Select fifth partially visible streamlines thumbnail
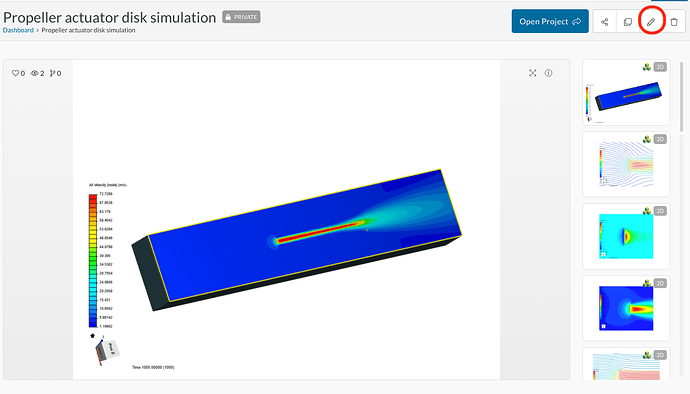Viewport: 690px width, 394px height. [626, 364]
